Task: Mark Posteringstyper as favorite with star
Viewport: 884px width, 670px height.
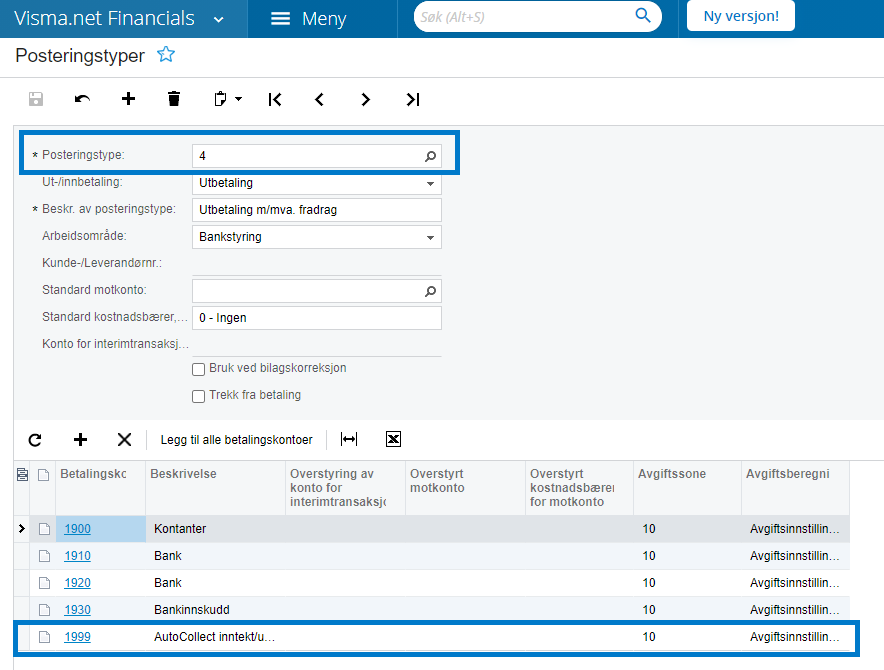Action: (166, 55)
